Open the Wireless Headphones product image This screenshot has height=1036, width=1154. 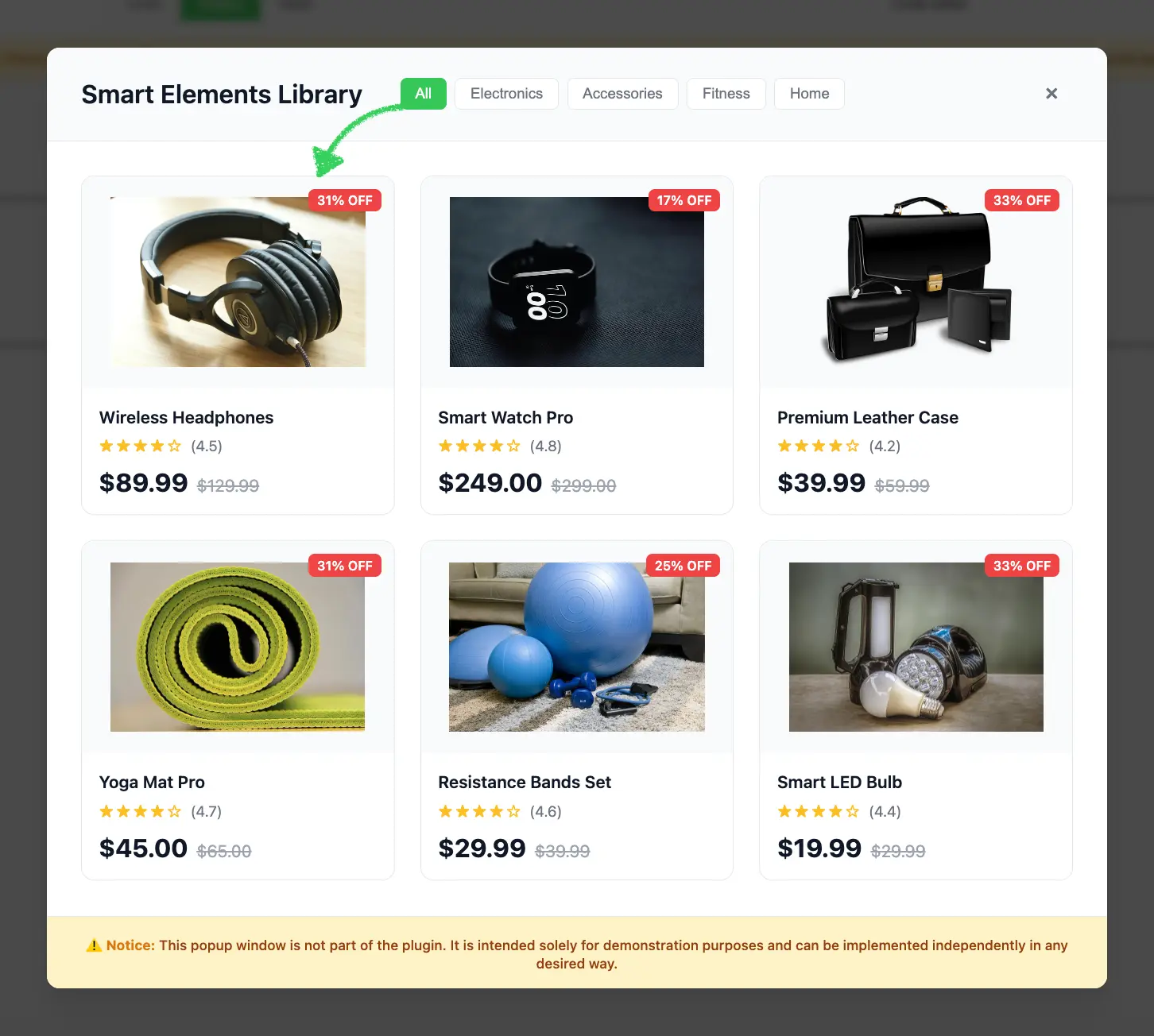point(238,282)
